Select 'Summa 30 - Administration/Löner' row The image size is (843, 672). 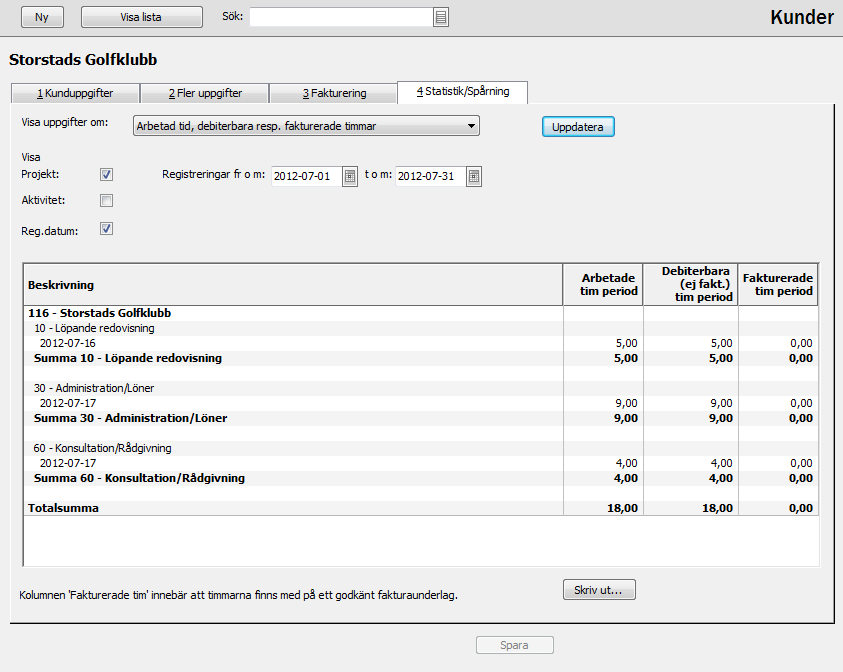click(x=421, y=419)
